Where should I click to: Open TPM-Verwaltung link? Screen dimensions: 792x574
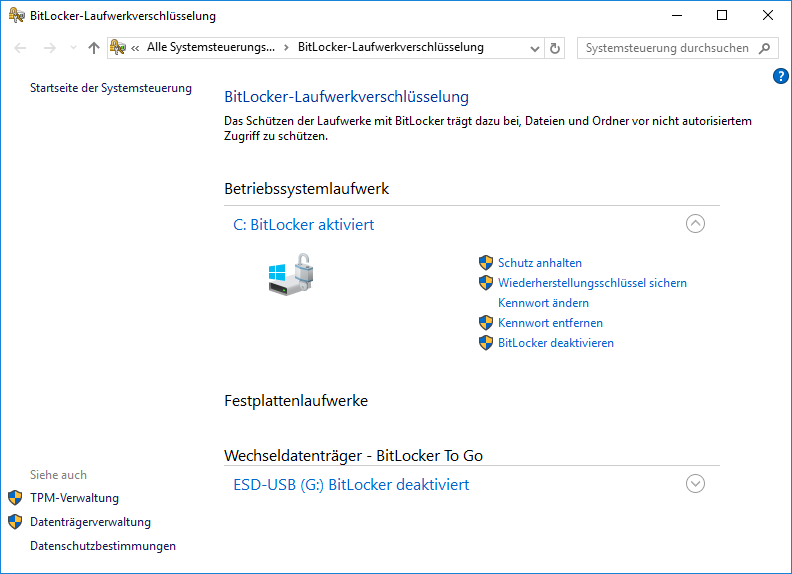click(x=74, y=498)
